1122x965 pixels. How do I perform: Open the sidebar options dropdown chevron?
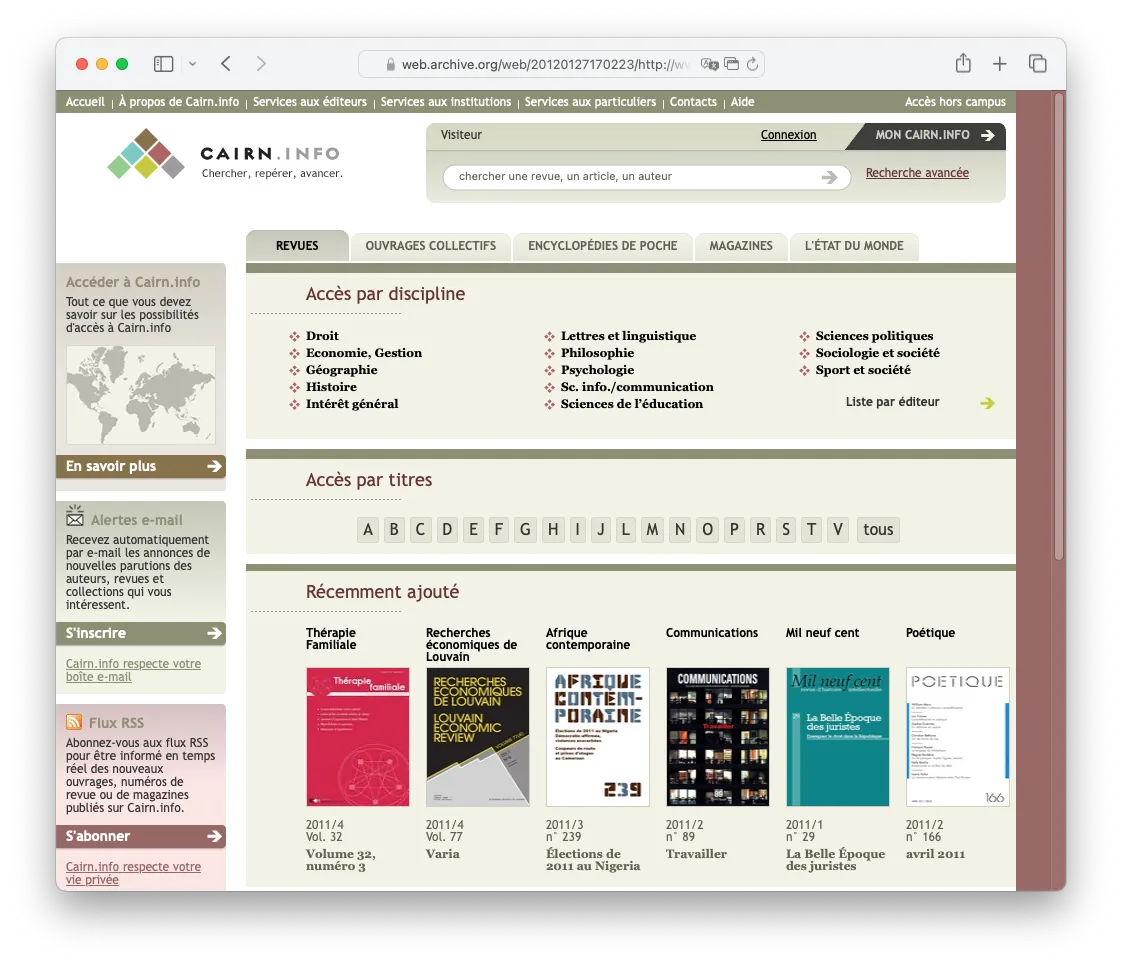(192, 64)
